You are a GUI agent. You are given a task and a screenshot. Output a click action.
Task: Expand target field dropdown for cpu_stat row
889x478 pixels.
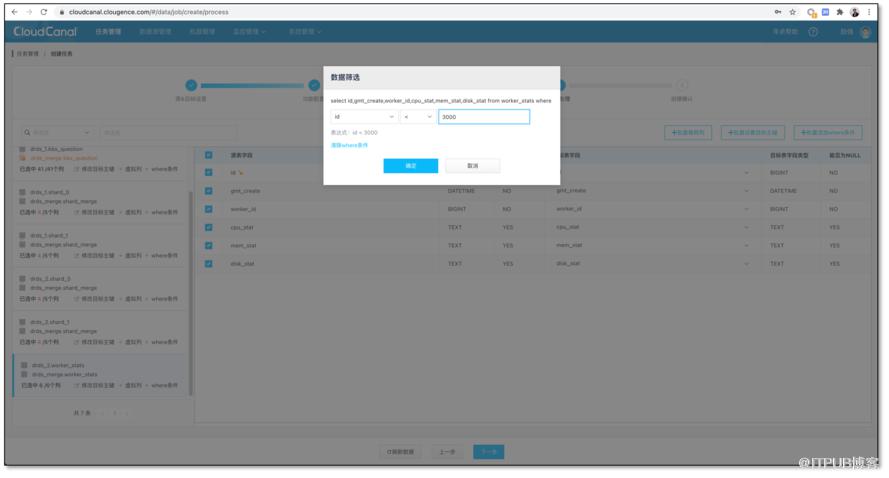(746, 227)
